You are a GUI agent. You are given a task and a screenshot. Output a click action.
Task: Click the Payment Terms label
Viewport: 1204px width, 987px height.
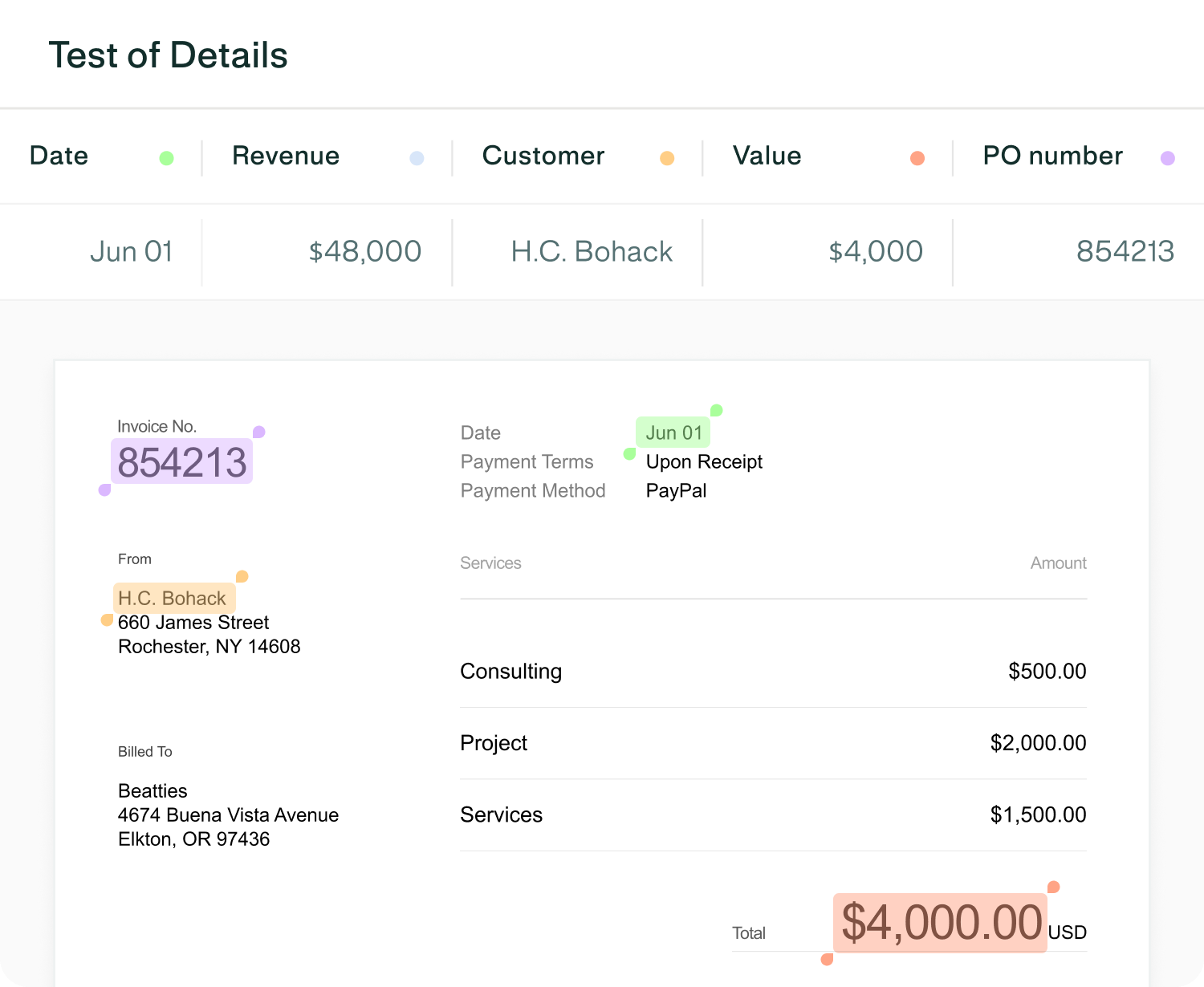pos(527,461)
